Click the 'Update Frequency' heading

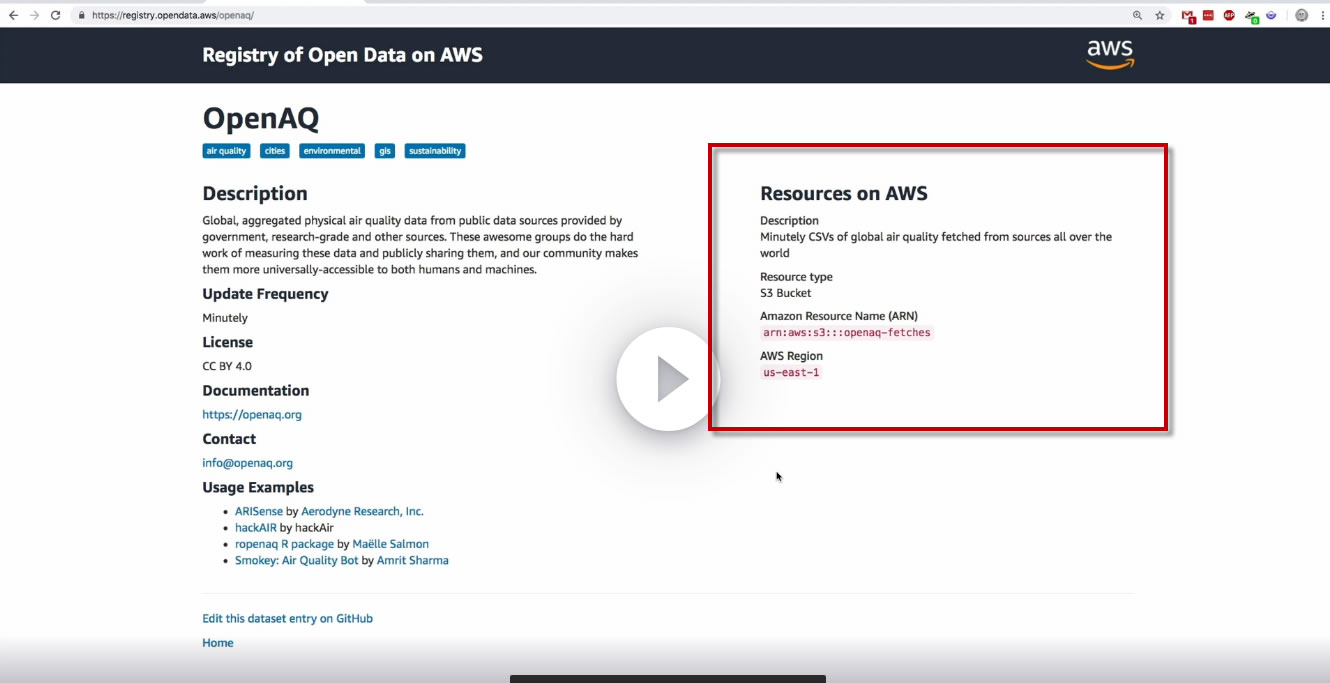coord(265,294)
